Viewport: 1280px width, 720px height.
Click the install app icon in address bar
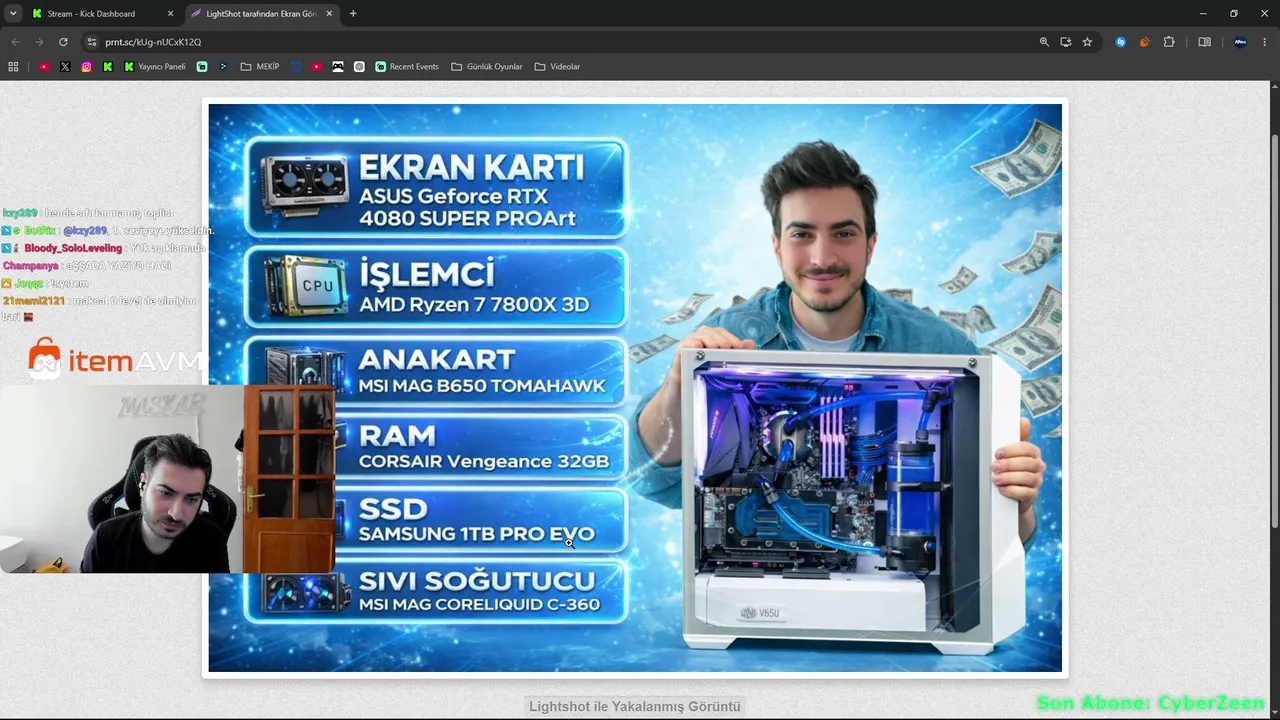tap(1066, 42)
